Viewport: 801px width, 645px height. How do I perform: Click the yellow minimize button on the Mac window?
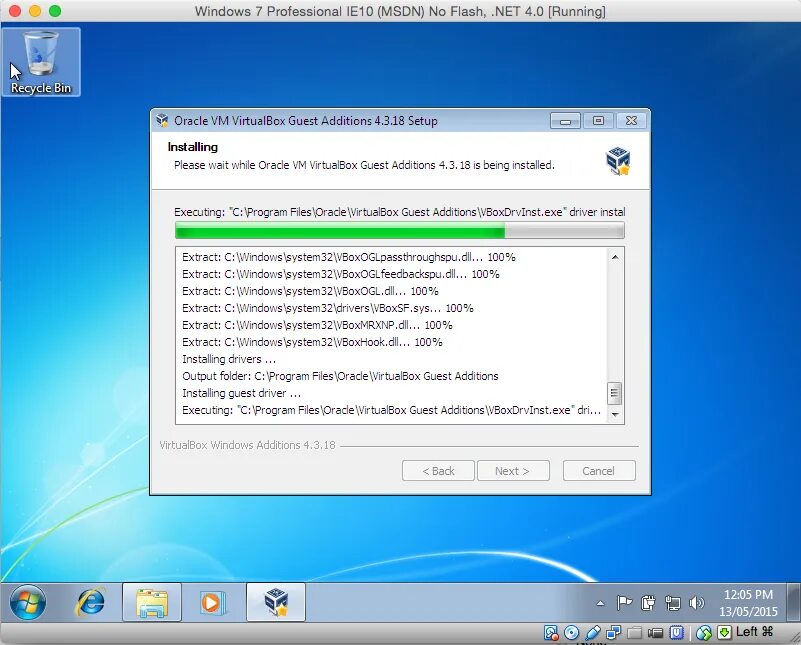[x=35, y=11]
